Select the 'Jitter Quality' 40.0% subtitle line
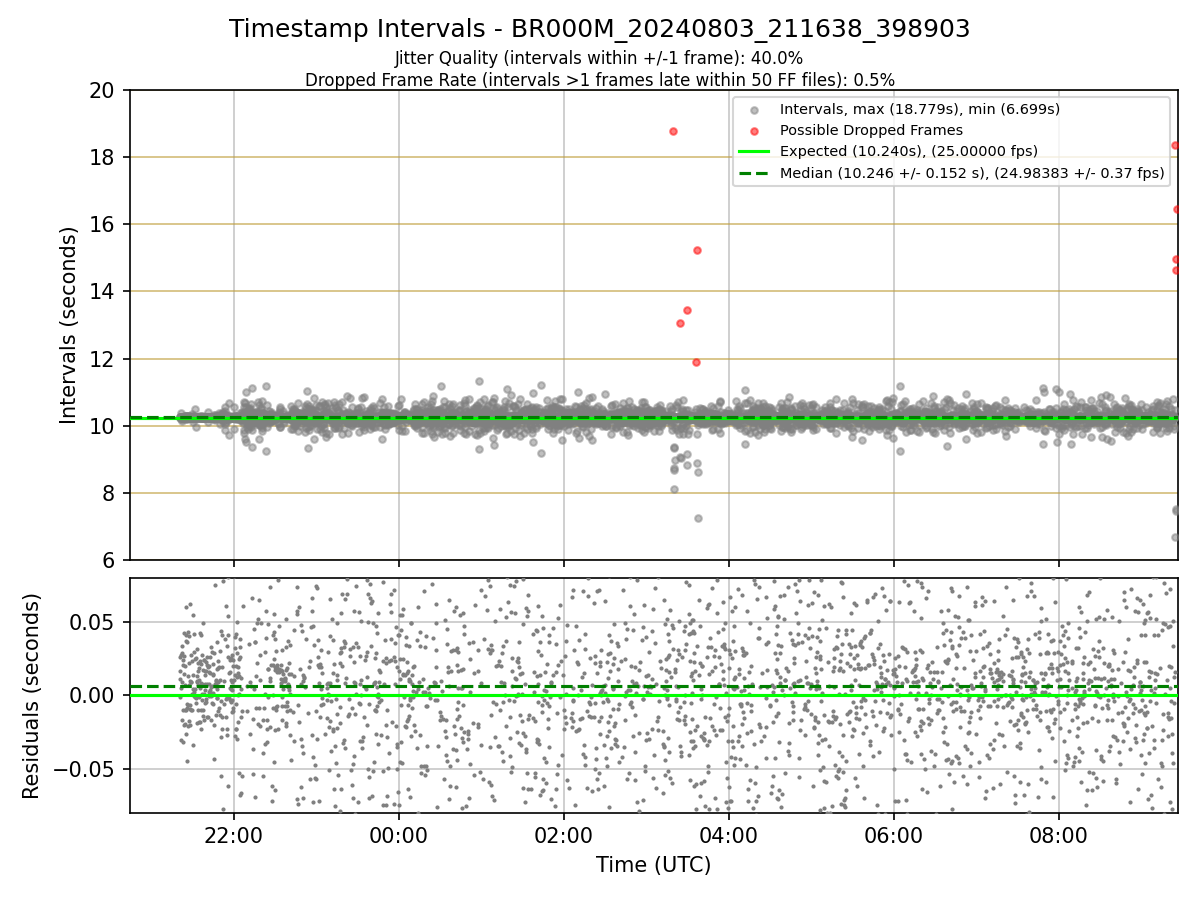 coord(599,58)
